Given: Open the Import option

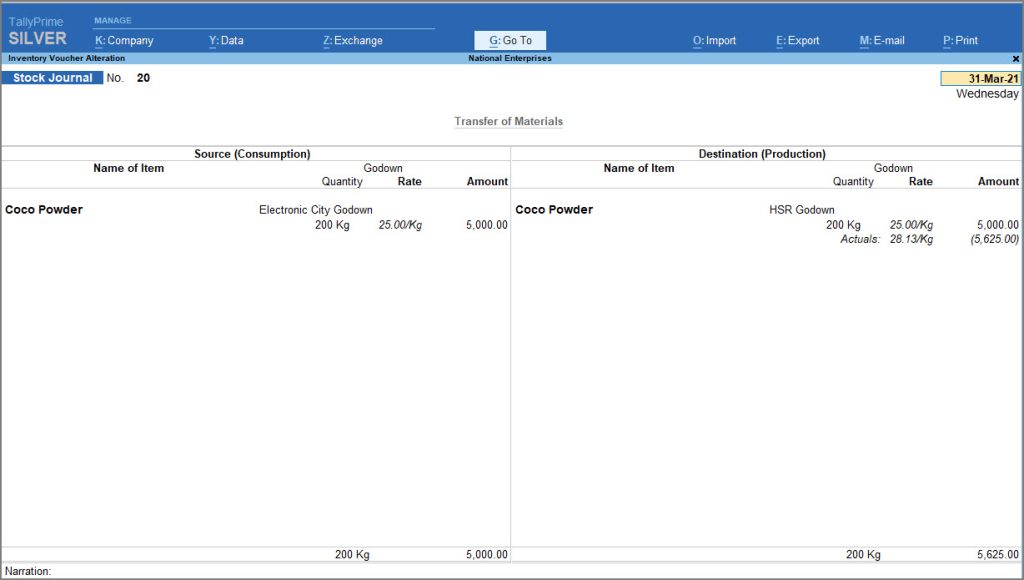Looking at the screenshot, I should pyautogui.click(x=715, y=40).
